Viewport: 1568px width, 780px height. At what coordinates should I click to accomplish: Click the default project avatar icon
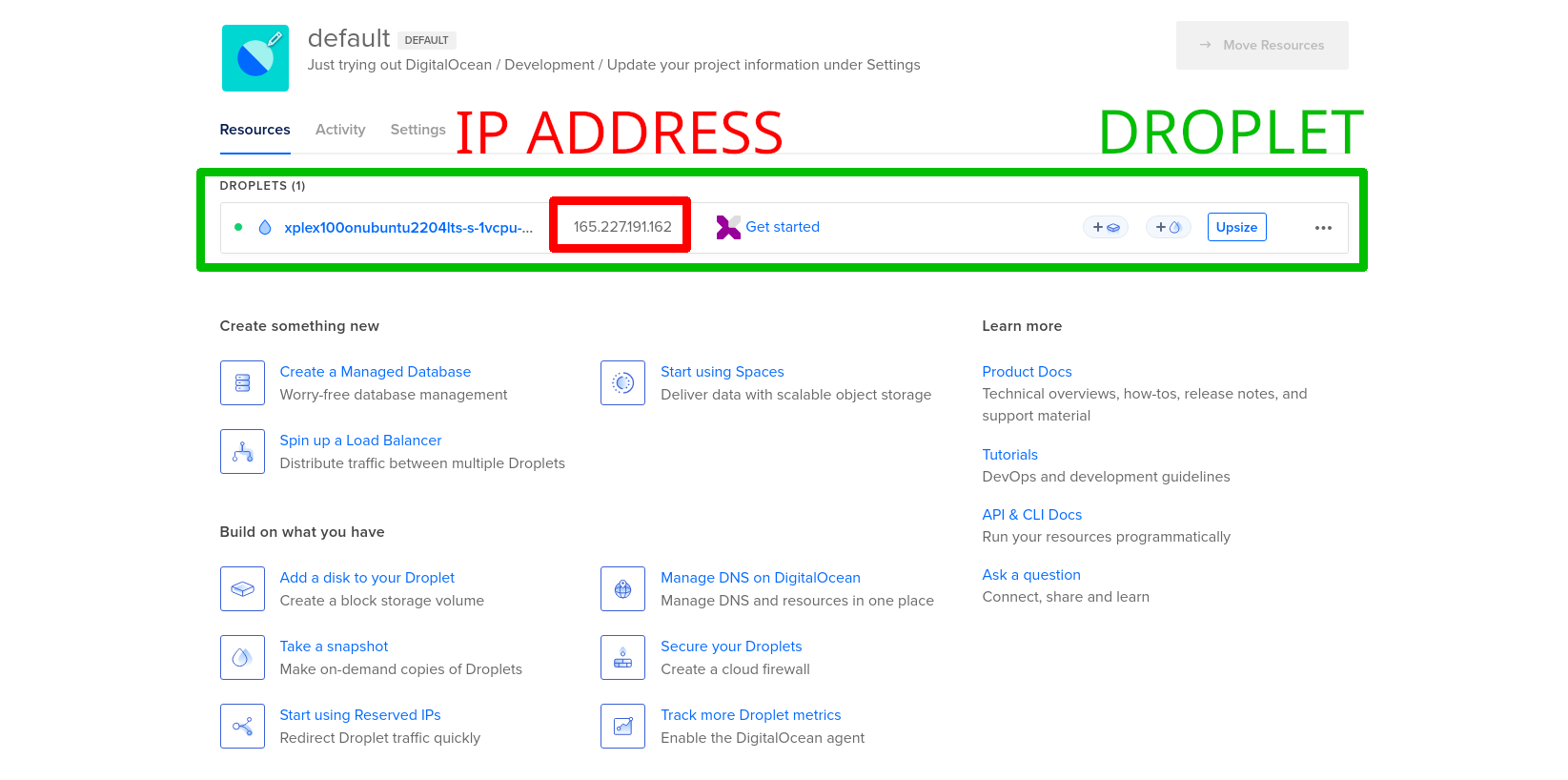click(255, 58)
